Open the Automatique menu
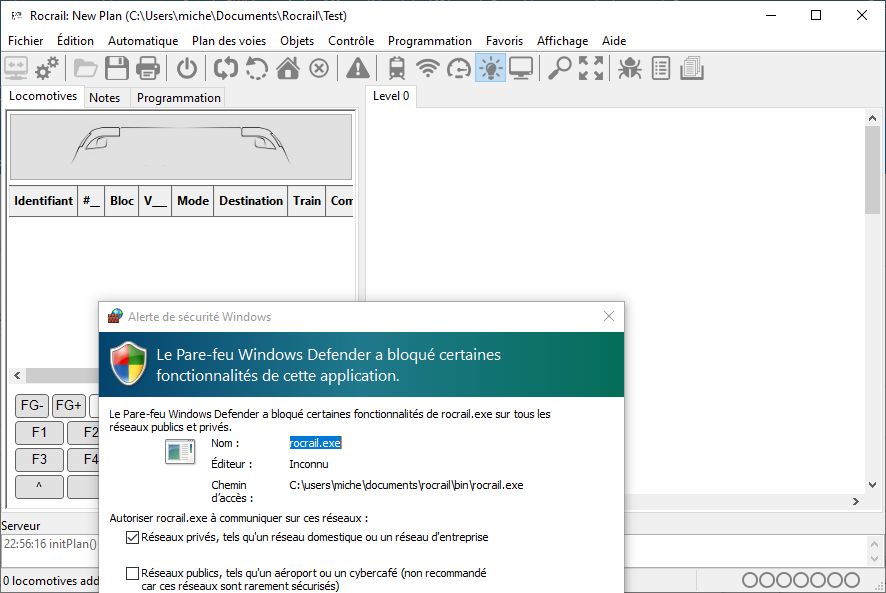Screen dimensions: 886x593 [x=143, y=41]
